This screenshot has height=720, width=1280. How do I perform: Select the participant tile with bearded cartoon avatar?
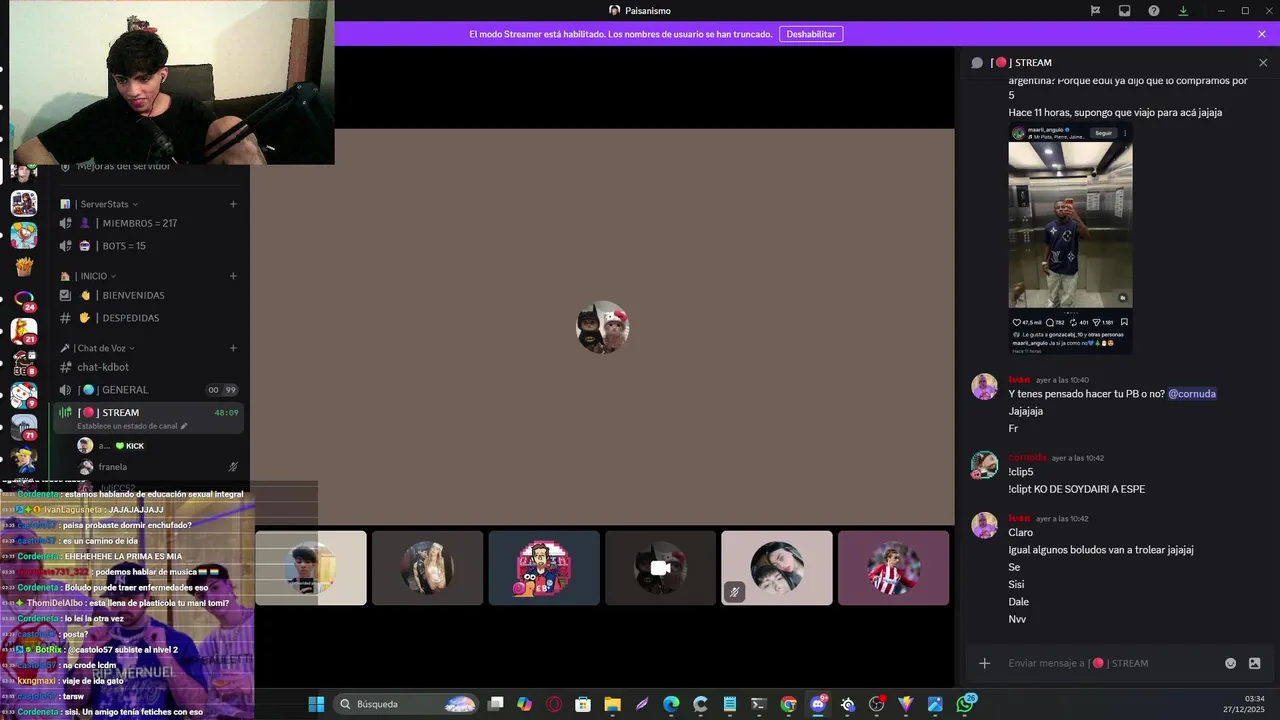544,568
